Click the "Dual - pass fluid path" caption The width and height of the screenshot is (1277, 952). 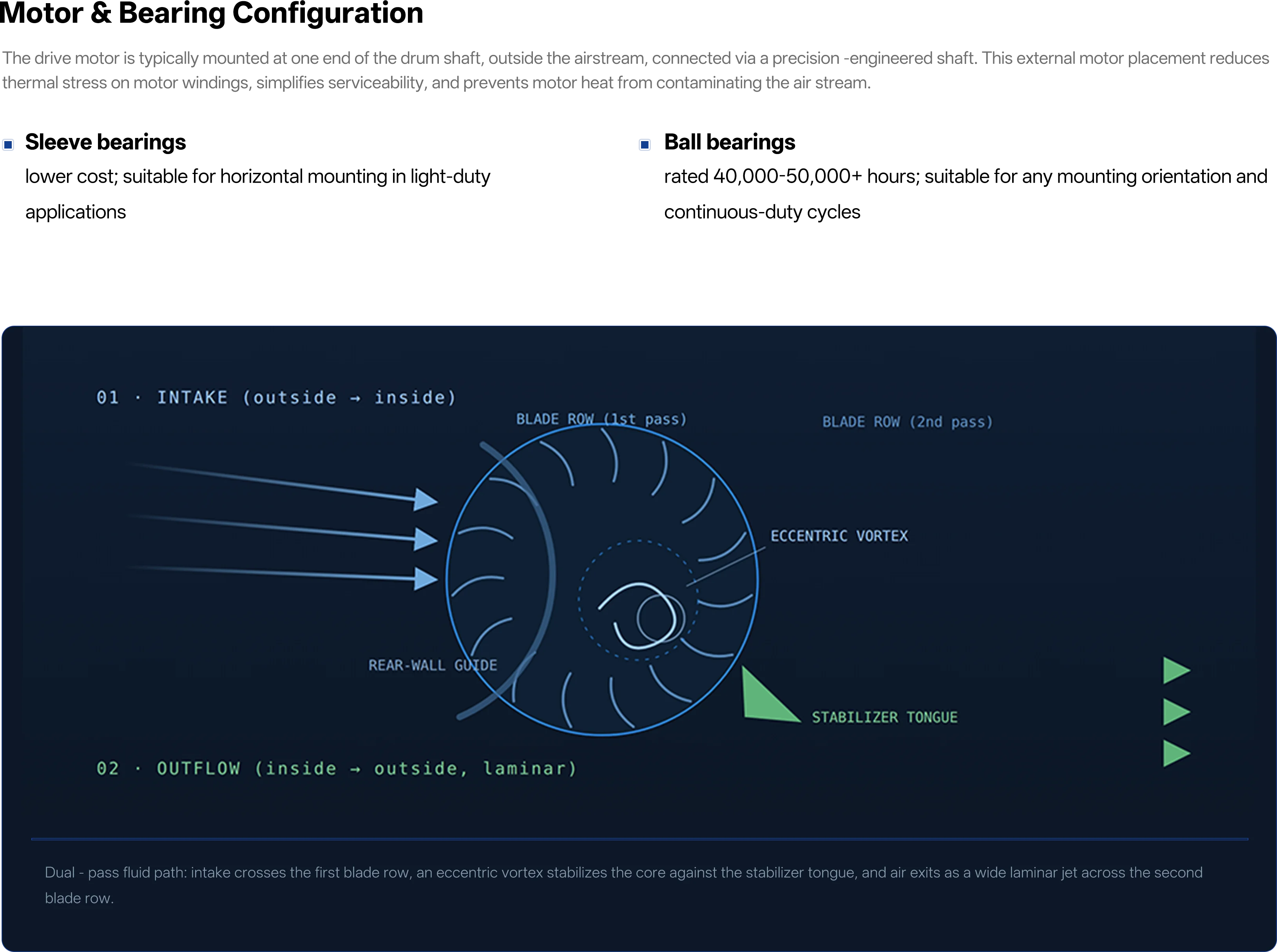(x=624, y=885)
